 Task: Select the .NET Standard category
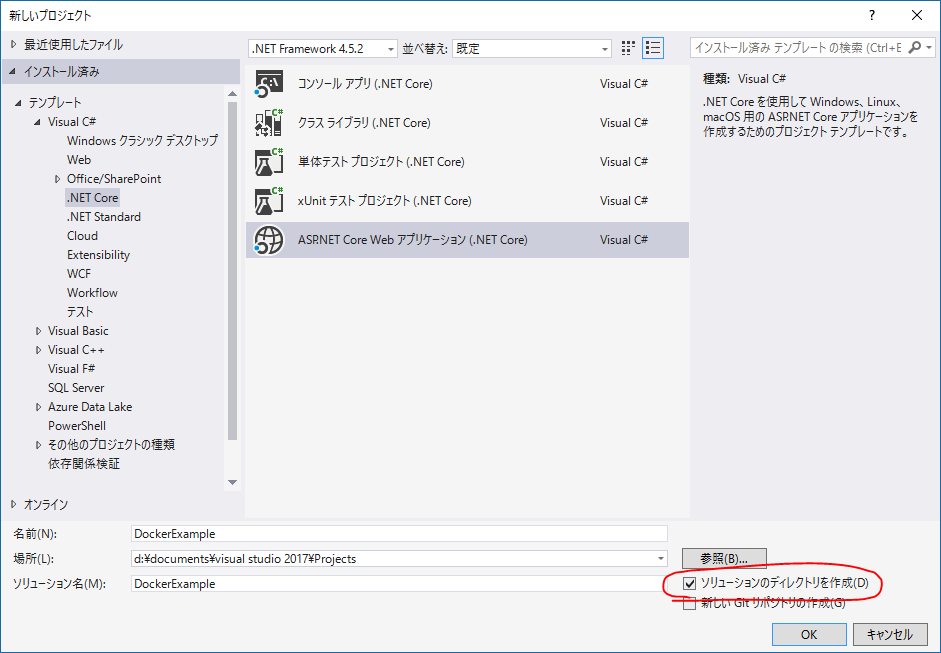click(104, 217)
